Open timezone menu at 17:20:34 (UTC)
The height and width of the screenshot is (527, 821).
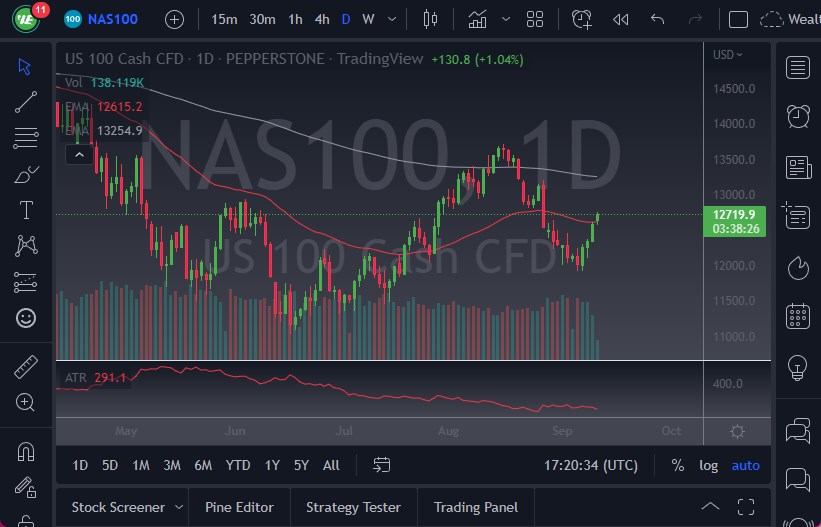[x=591, y=466]
